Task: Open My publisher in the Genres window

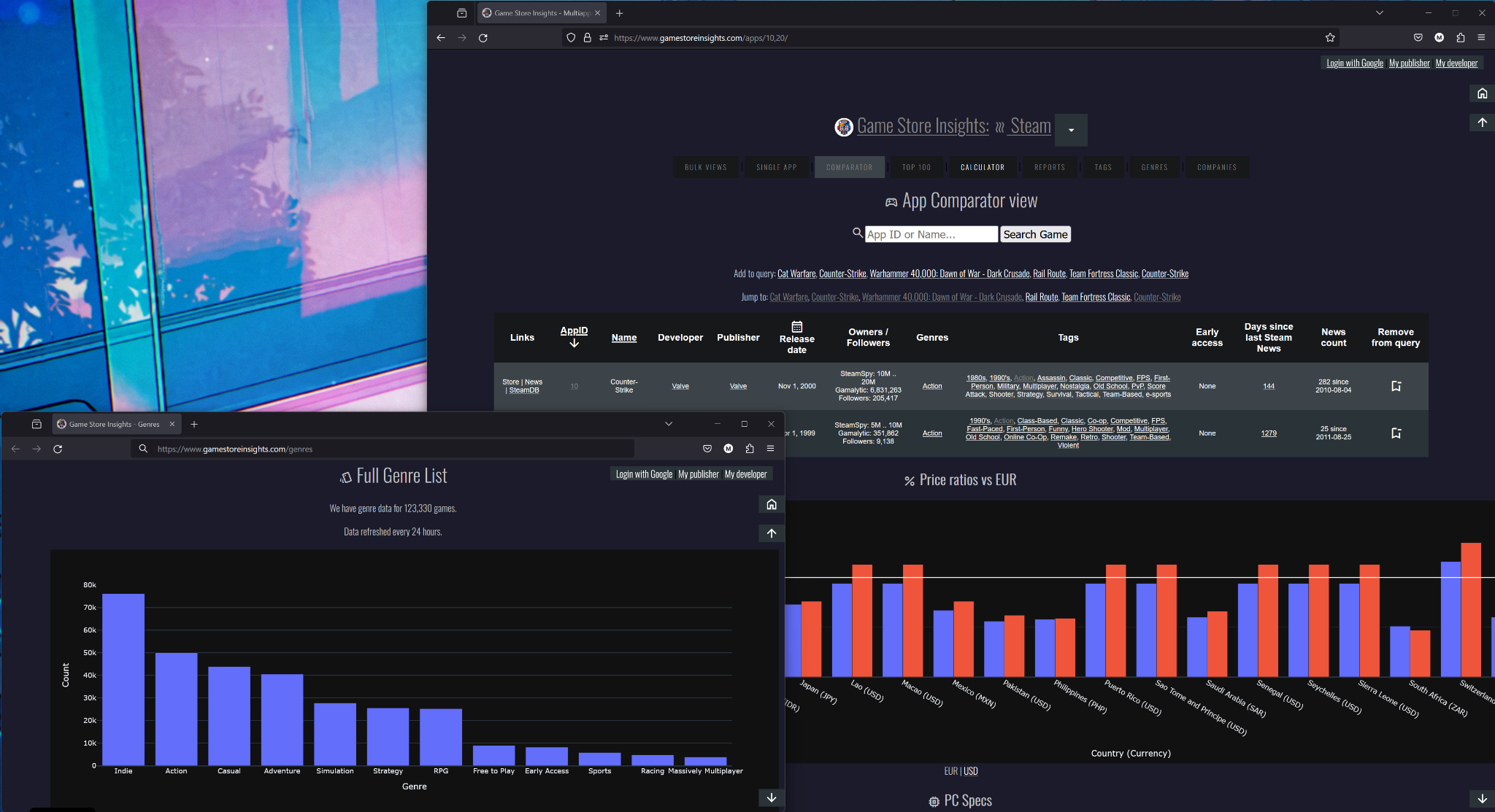Action: point(699,474)
